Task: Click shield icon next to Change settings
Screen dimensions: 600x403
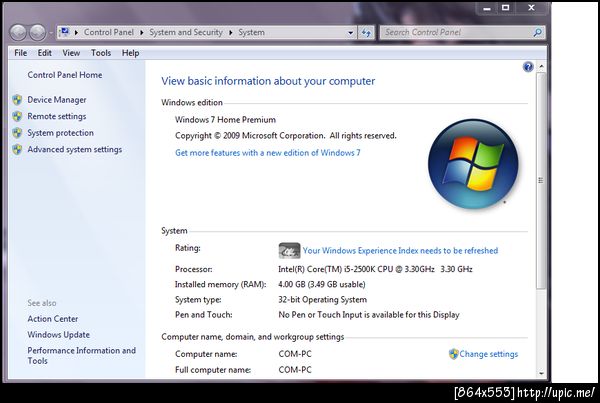Action: [453, 354]
